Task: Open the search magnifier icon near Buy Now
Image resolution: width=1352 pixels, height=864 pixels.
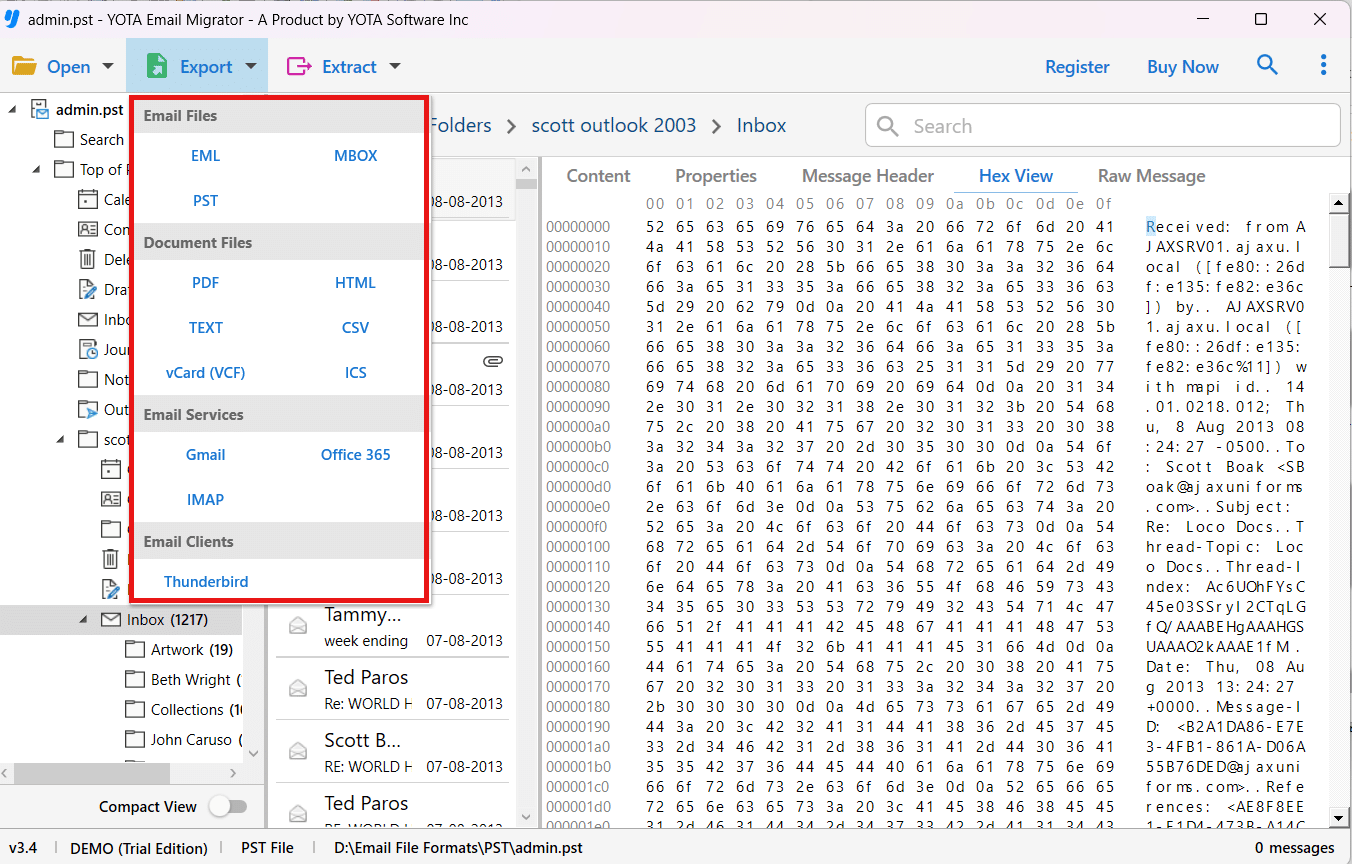Action: point(1267,66)
